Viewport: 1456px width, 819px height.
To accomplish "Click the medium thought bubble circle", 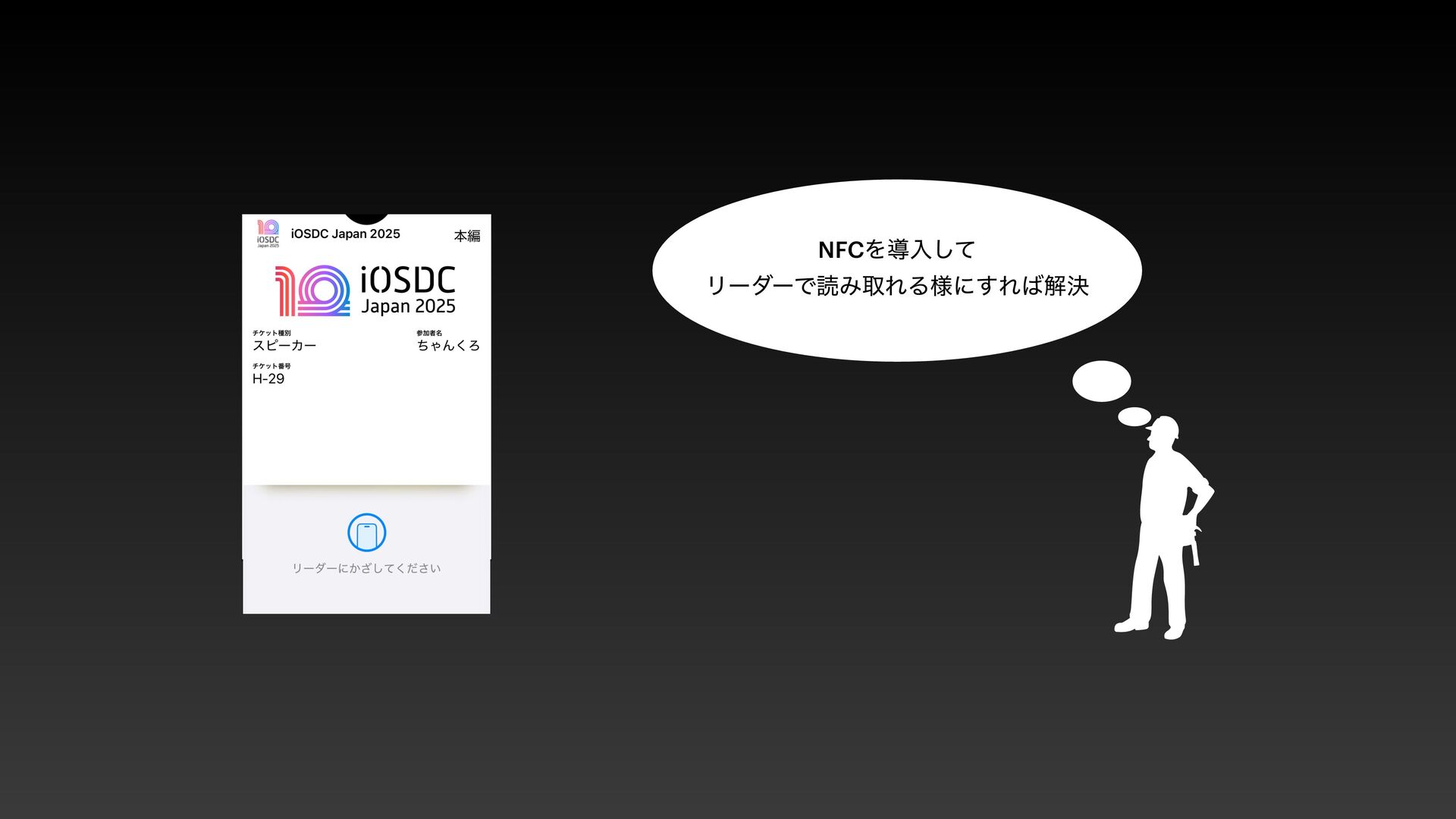I will 1101,381.
